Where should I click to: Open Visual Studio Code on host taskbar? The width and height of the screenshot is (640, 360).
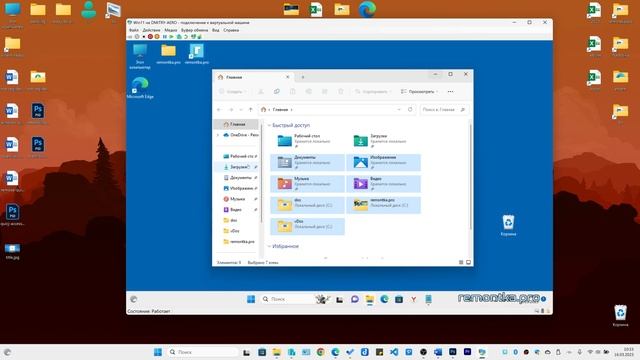click(394, 352)
